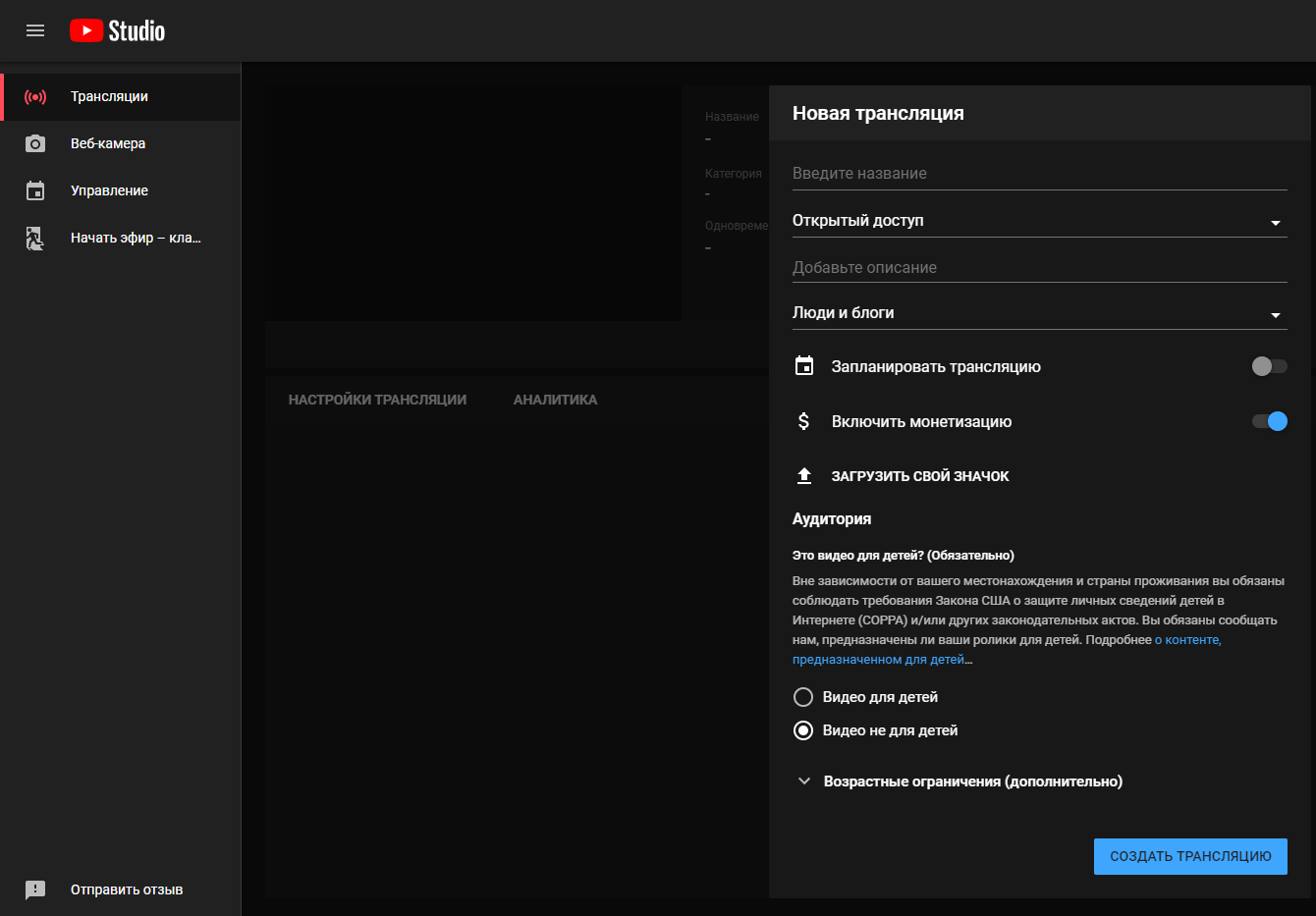Switch to the Аналитика tab
Viewport: 1316px width, 916px height.
(555, 400)
